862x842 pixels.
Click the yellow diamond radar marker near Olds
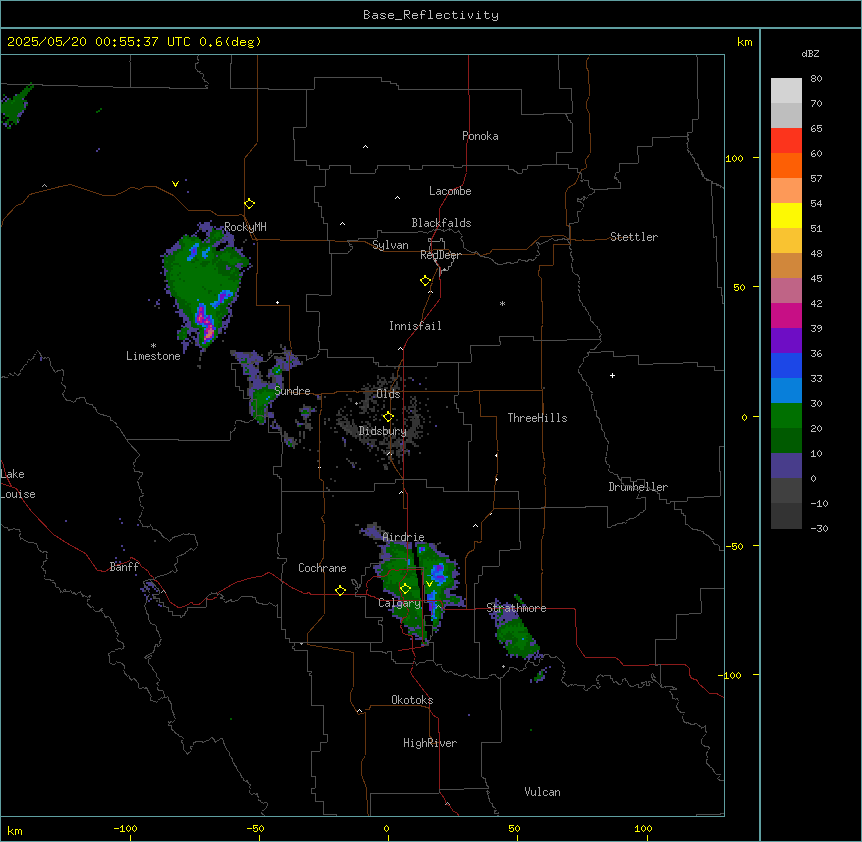click(389, 417)
